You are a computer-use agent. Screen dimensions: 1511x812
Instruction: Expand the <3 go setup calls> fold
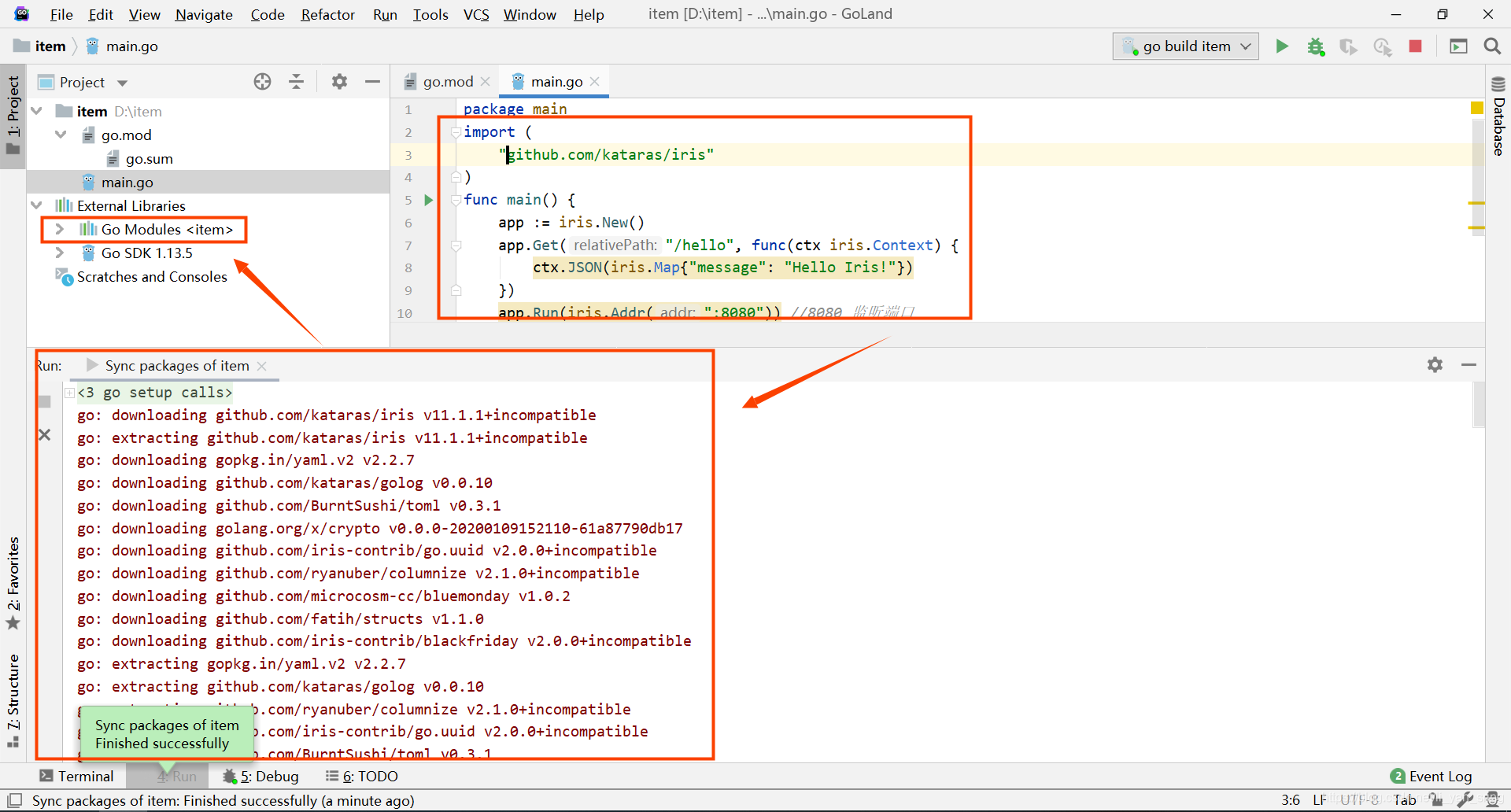pos(69,393)
